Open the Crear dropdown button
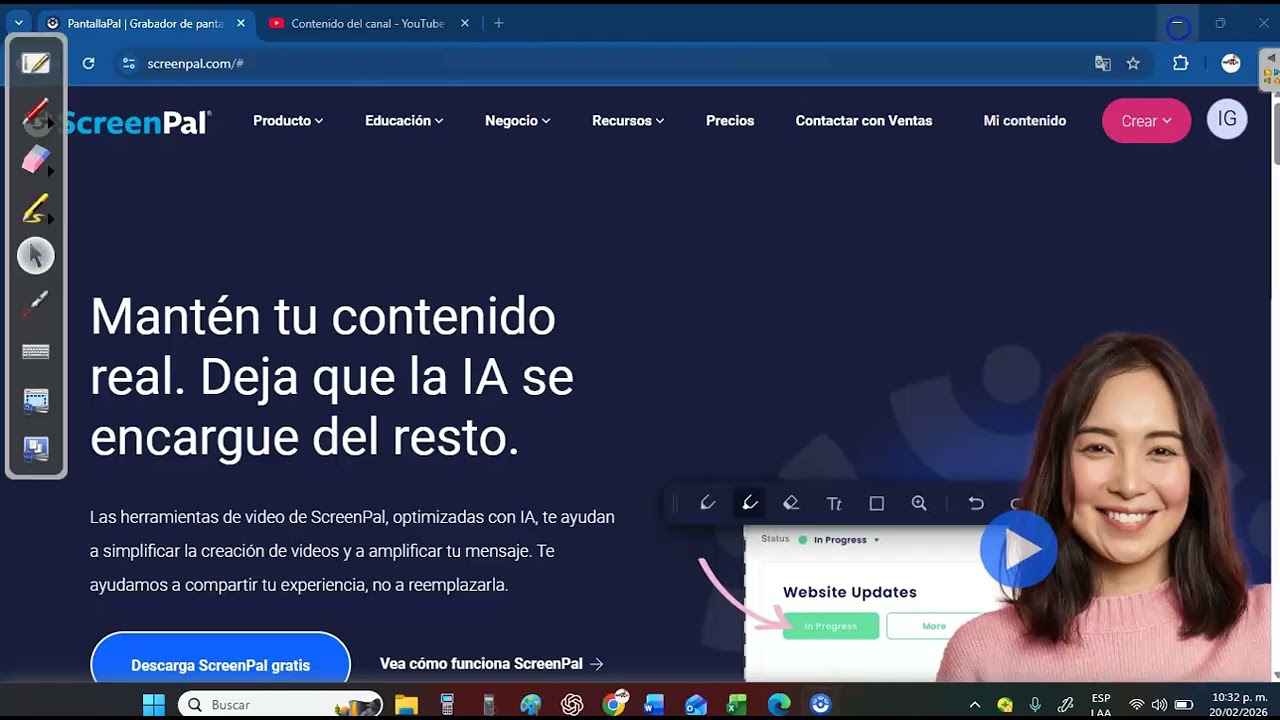This screenshot has width=1280, height=720. pos(1146,120)
